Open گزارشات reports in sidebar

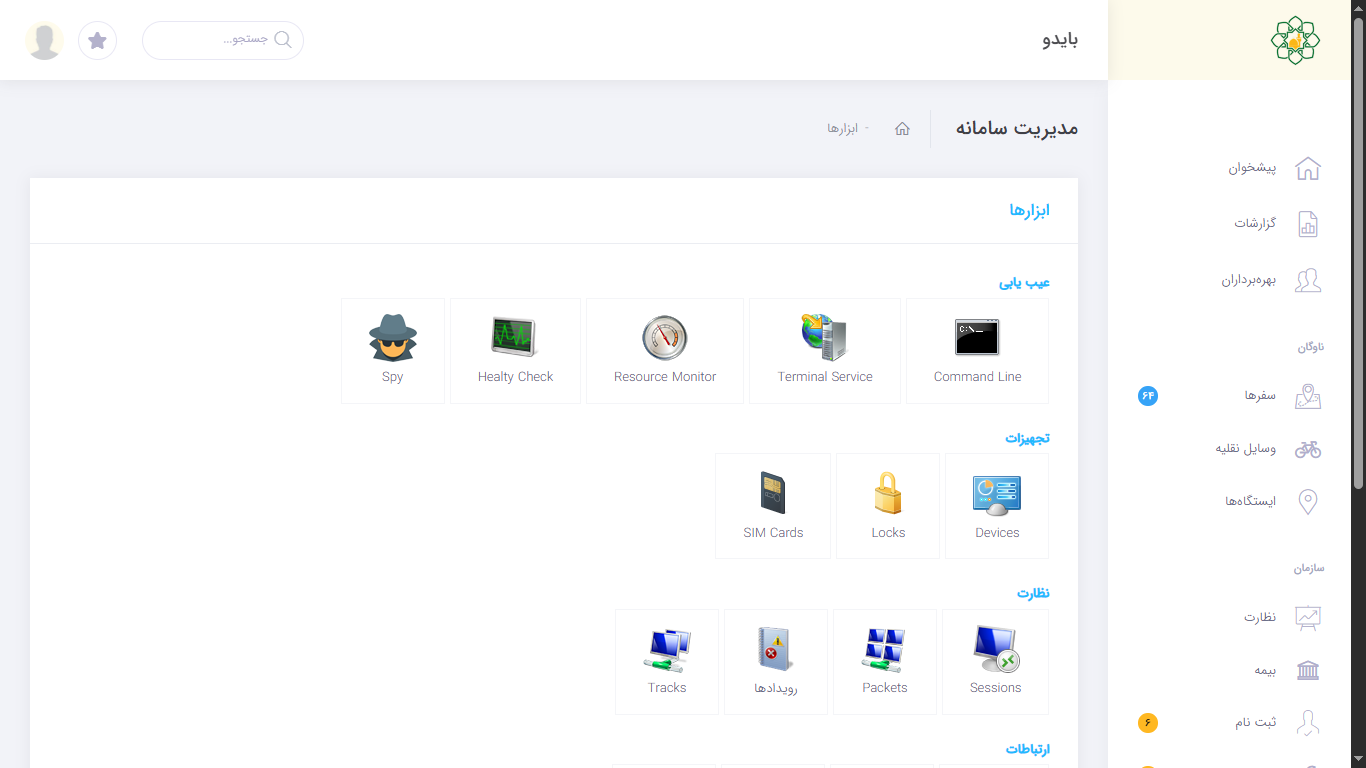1254,224
